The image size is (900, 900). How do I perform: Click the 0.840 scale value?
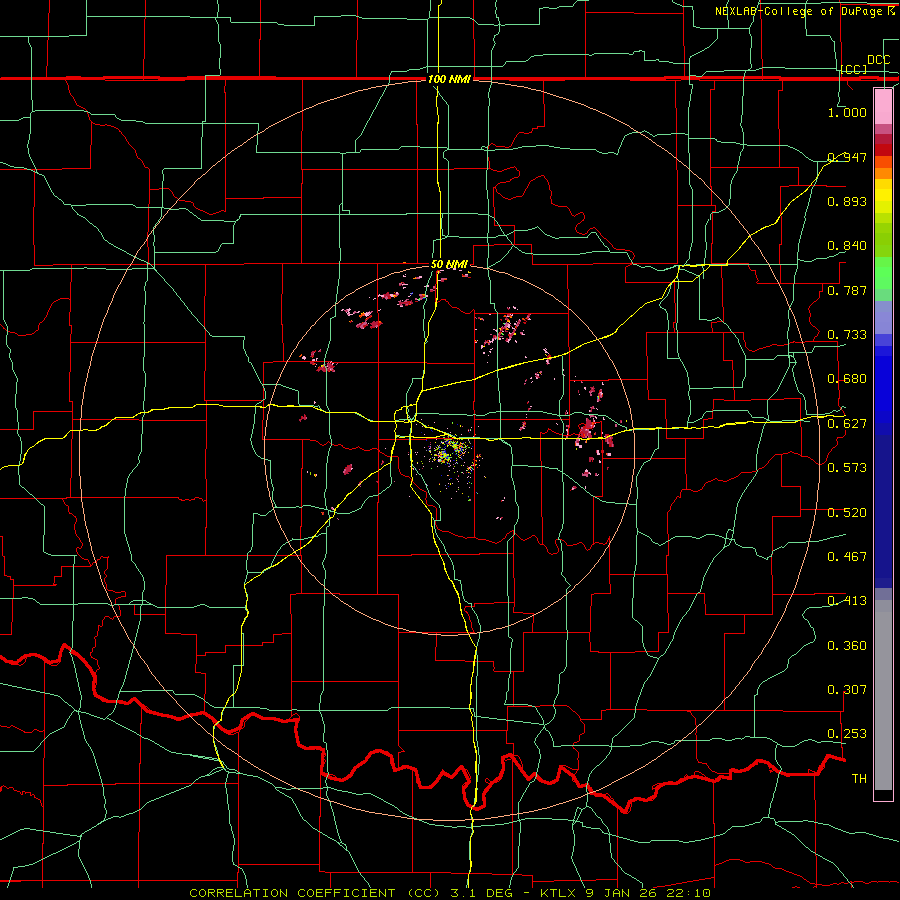click(847, 246)
